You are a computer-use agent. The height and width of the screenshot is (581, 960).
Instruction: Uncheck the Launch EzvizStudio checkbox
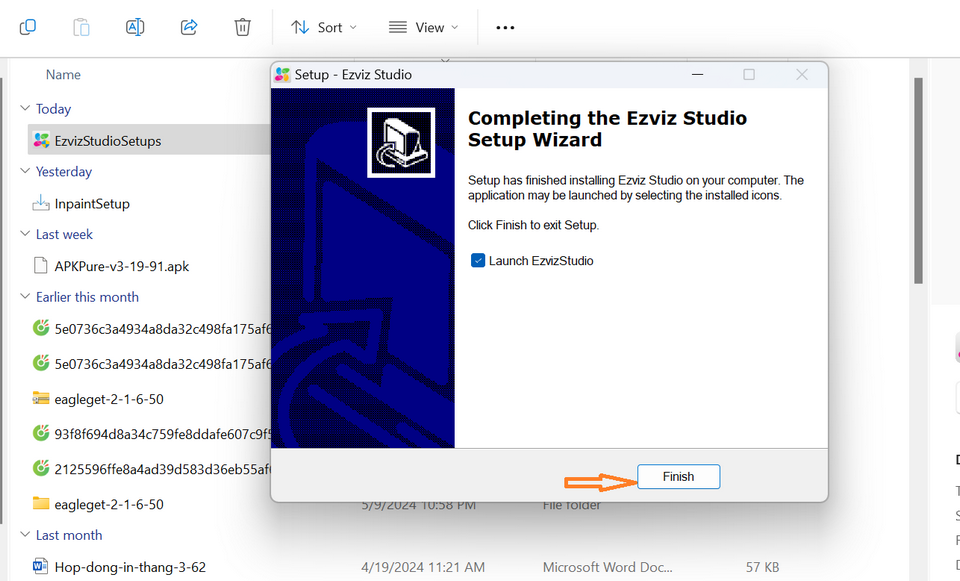[x=478, y=261]
